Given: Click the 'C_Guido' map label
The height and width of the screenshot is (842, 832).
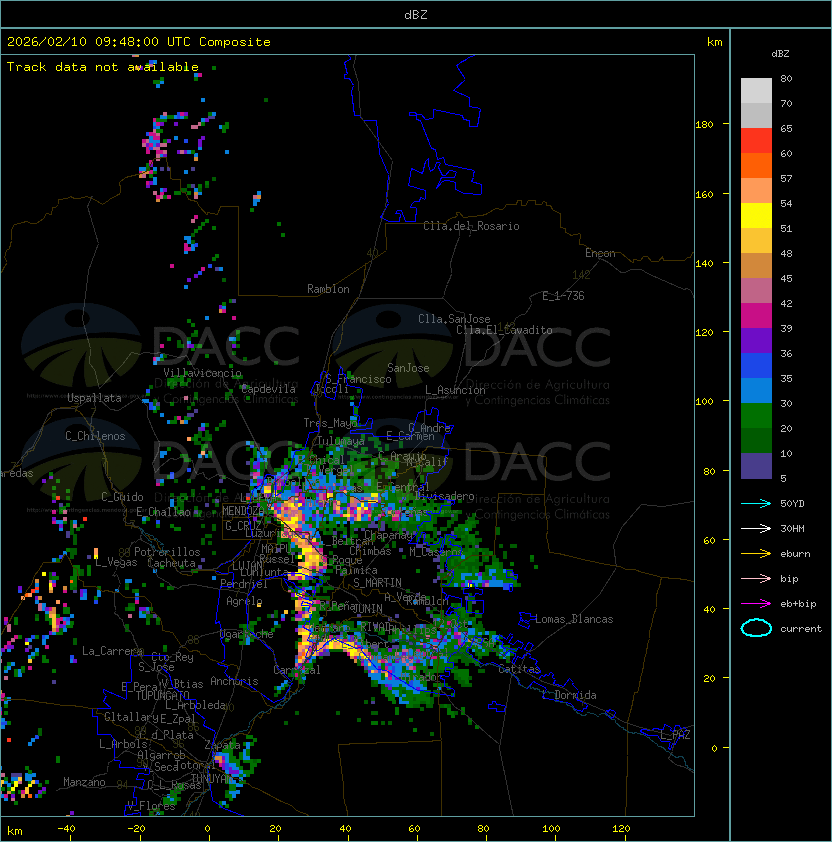Looking at the screenshot, I should 122,497.
